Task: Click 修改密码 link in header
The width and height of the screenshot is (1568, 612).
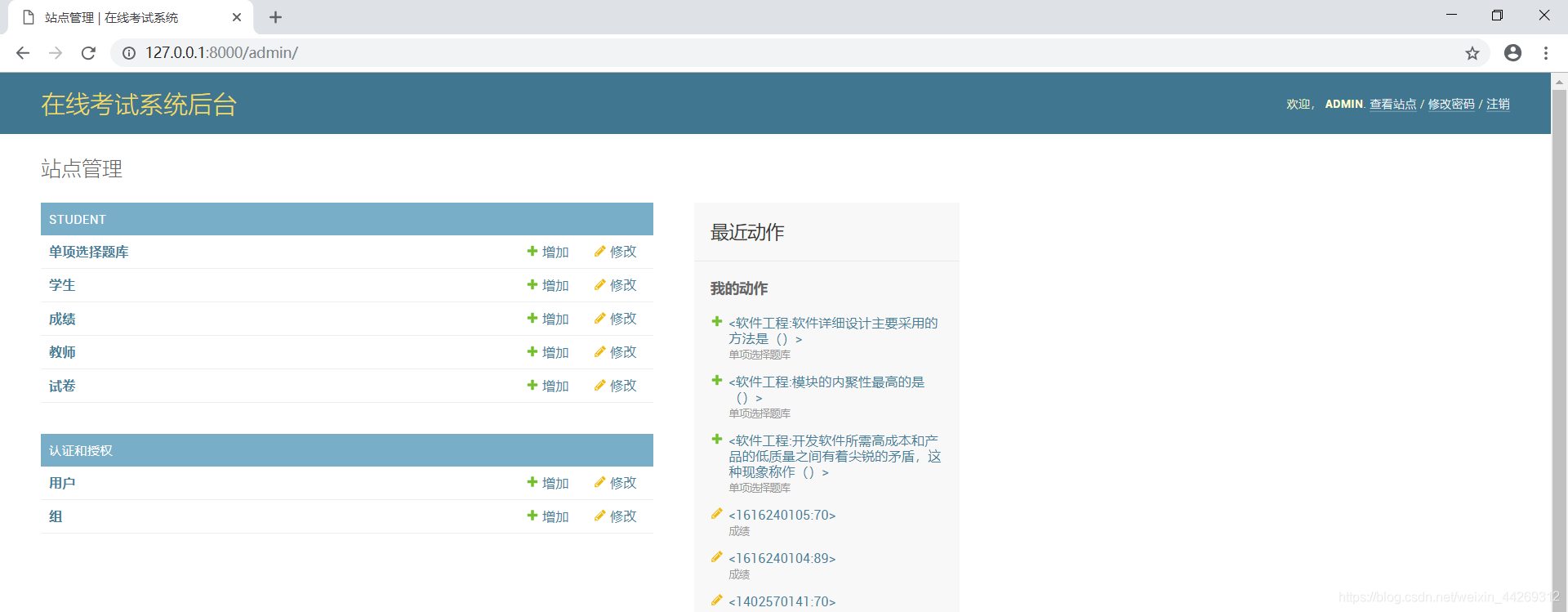Action: click(x=1451, y=104)
